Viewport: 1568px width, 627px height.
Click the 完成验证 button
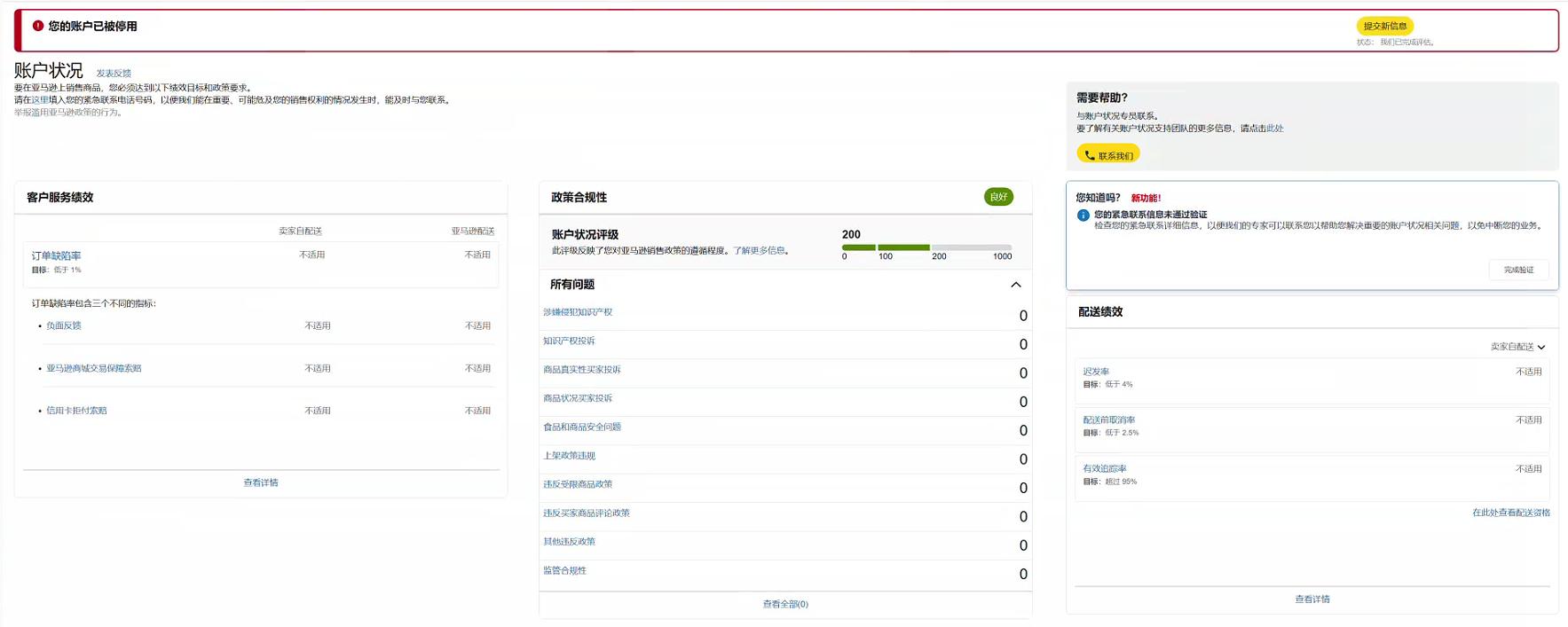[1517, 270]
